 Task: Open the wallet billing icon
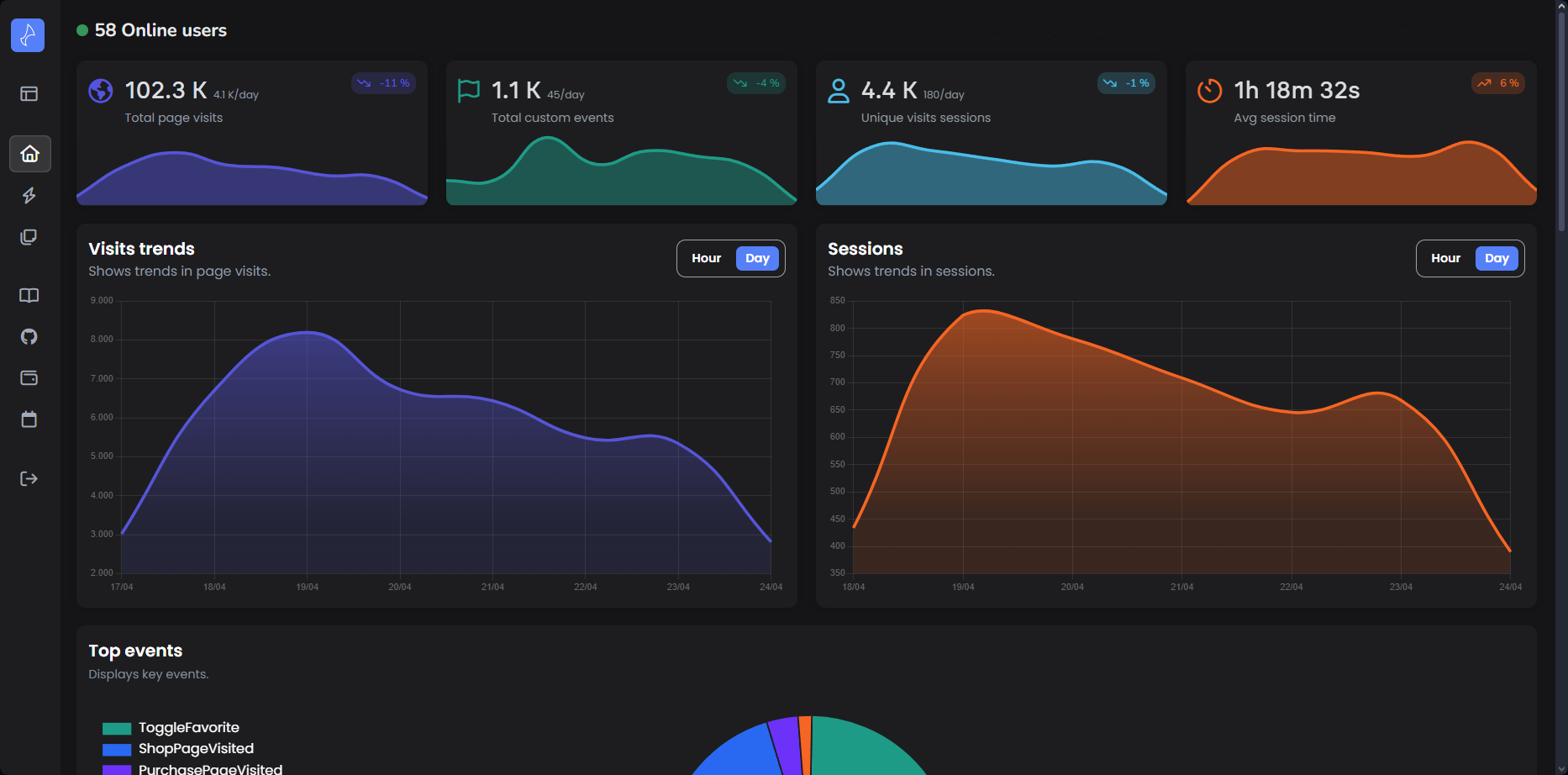point(29,378)
